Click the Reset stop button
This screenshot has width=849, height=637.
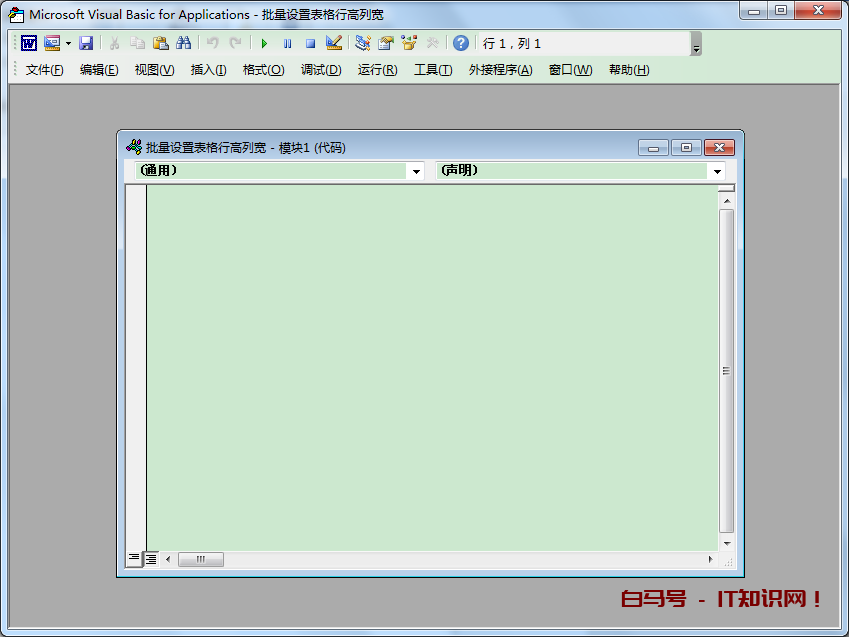coord(310,43)
